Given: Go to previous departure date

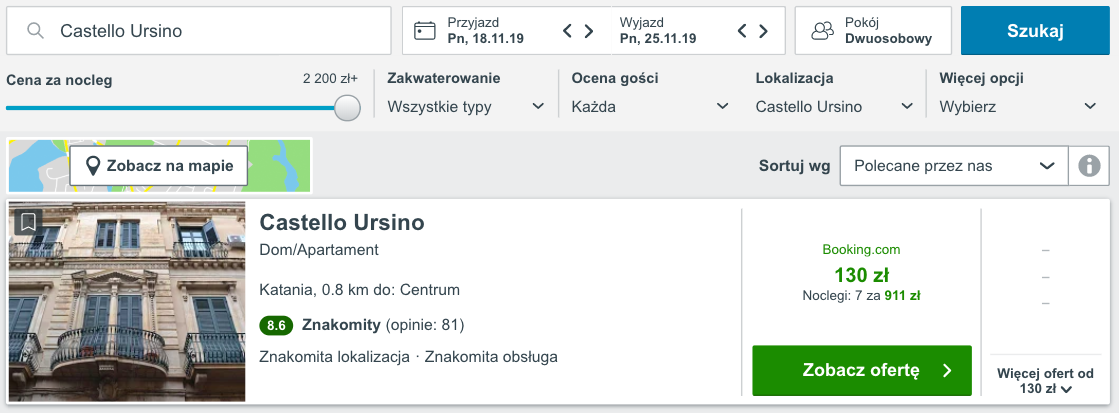Looking at the screenshot, I should [x=742, y=31].
